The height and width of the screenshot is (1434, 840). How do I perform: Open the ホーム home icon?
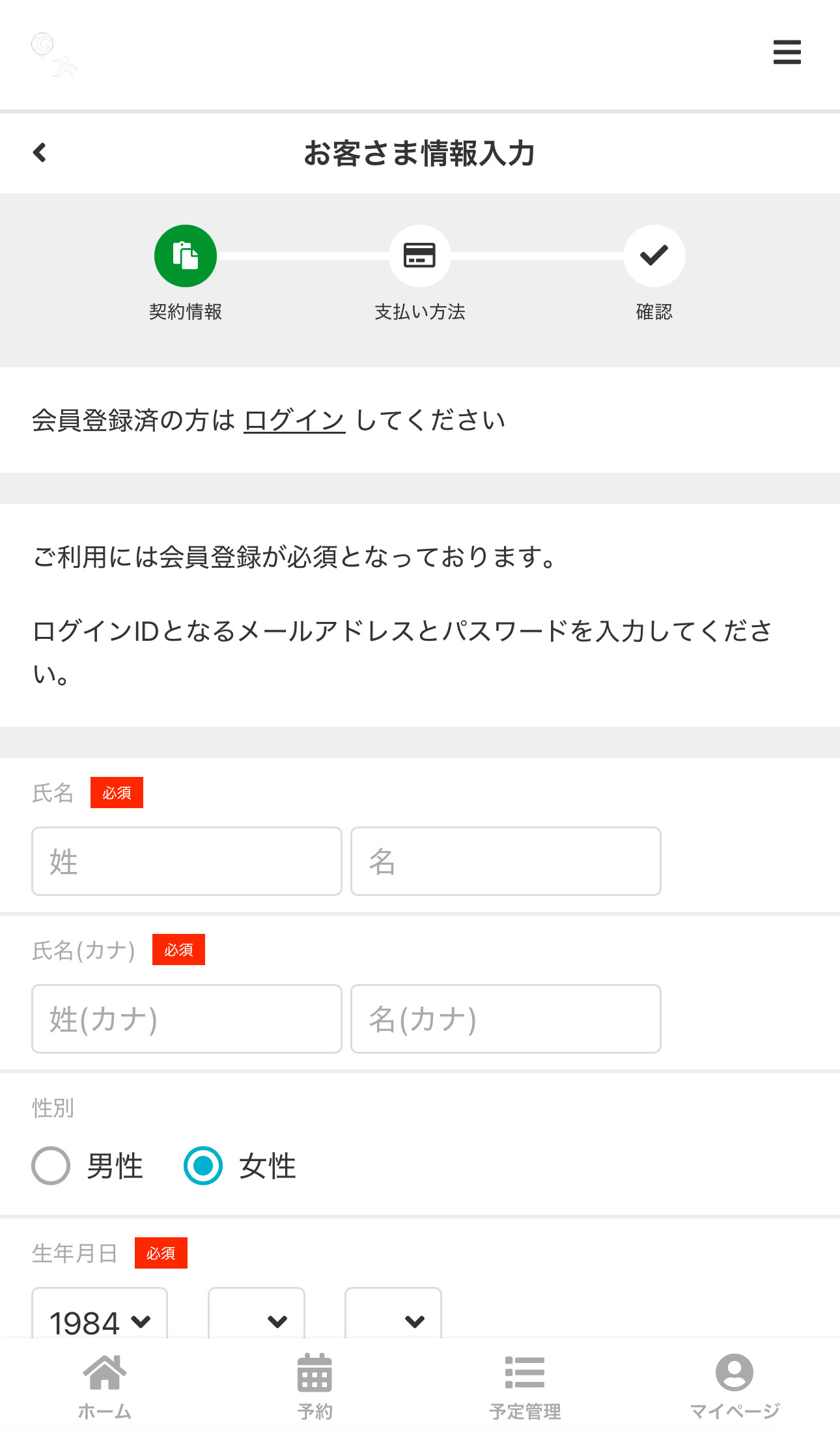tap(105, 1371)
